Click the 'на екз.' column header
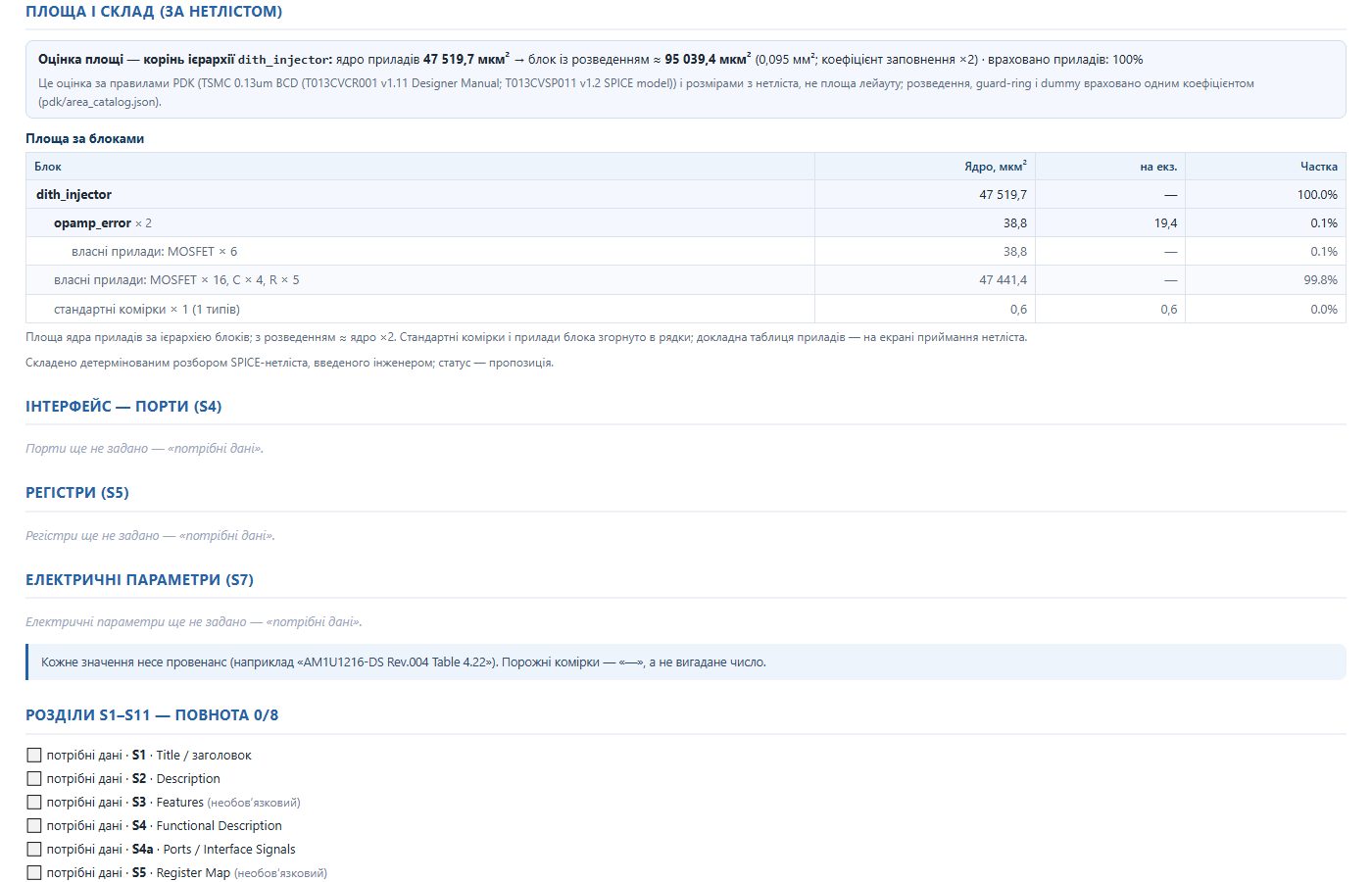Image resolution: width=1372 pixels, height=882 pixels. click(x=1110, y=167)
